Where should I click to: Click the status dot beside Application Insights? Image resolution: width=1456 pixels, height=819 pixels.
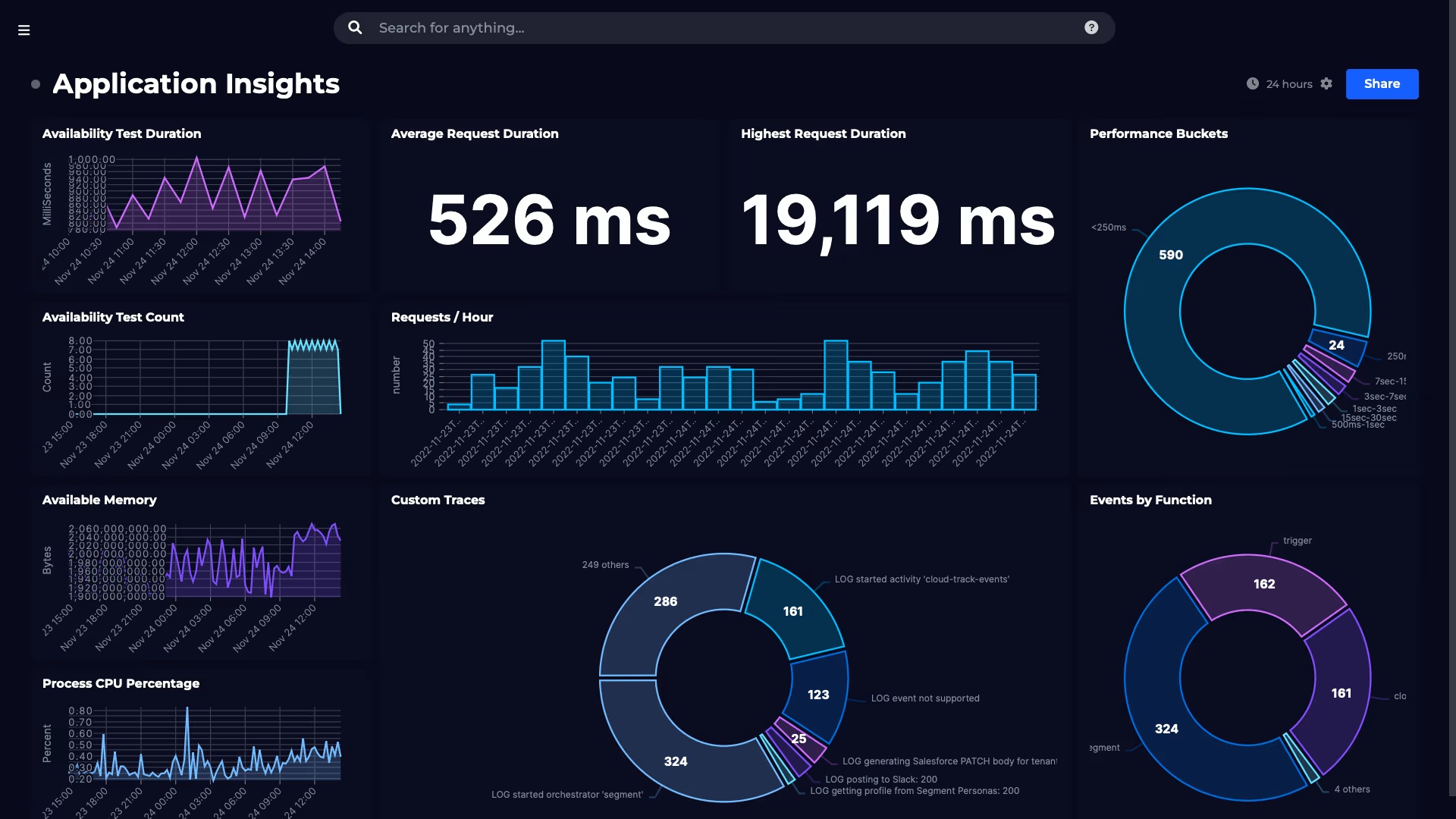36,84
